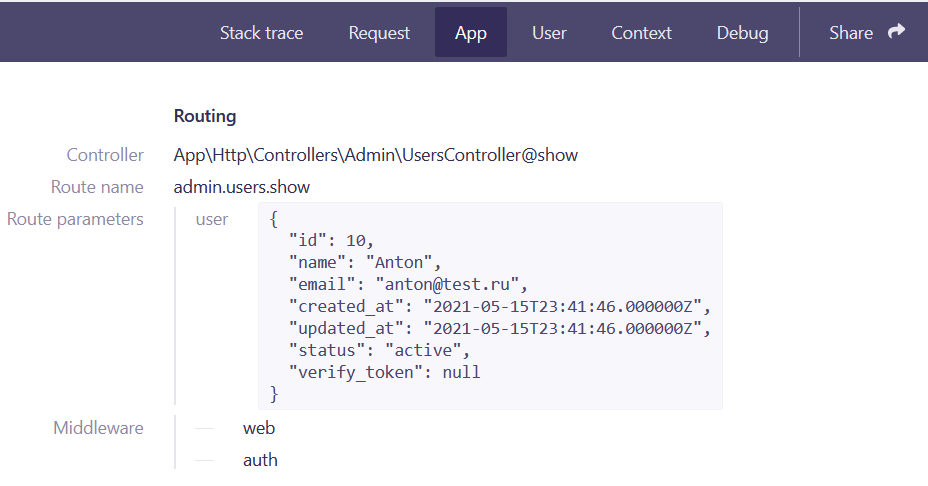Select the admin.users.show route name

click(x=241, y=187)
